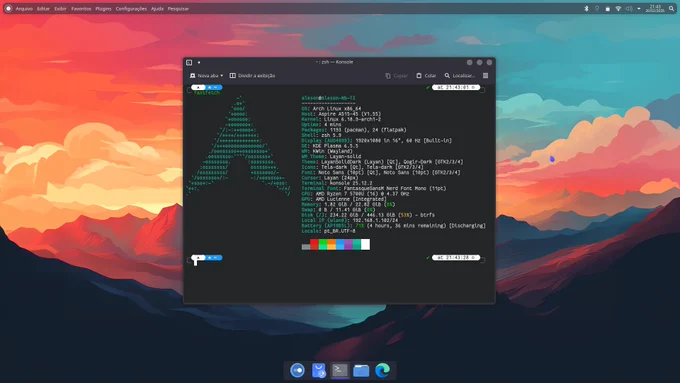This screenshot has width=680, height=383.
Task: Open the circular launcher icon in dock
Action: [x=298, y=370]
